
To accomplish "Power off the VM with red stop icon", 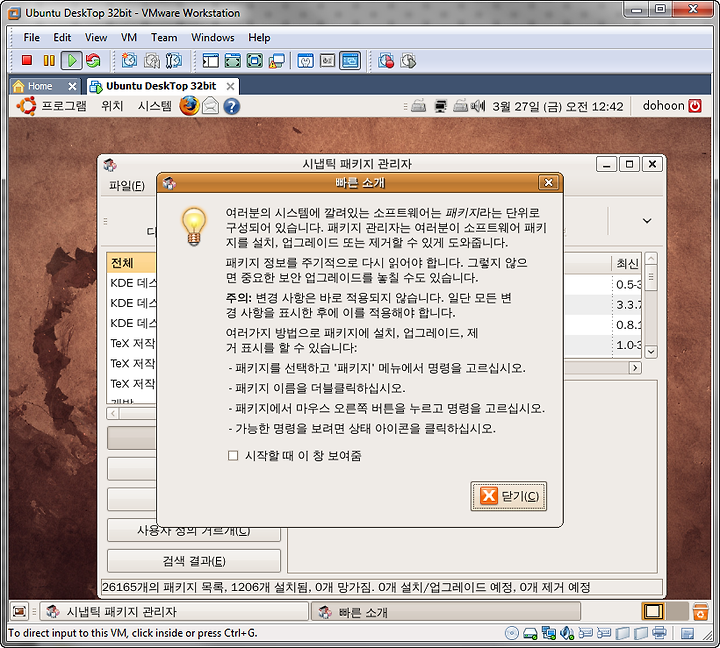I will pyautogui.click(x=27, y=60).
